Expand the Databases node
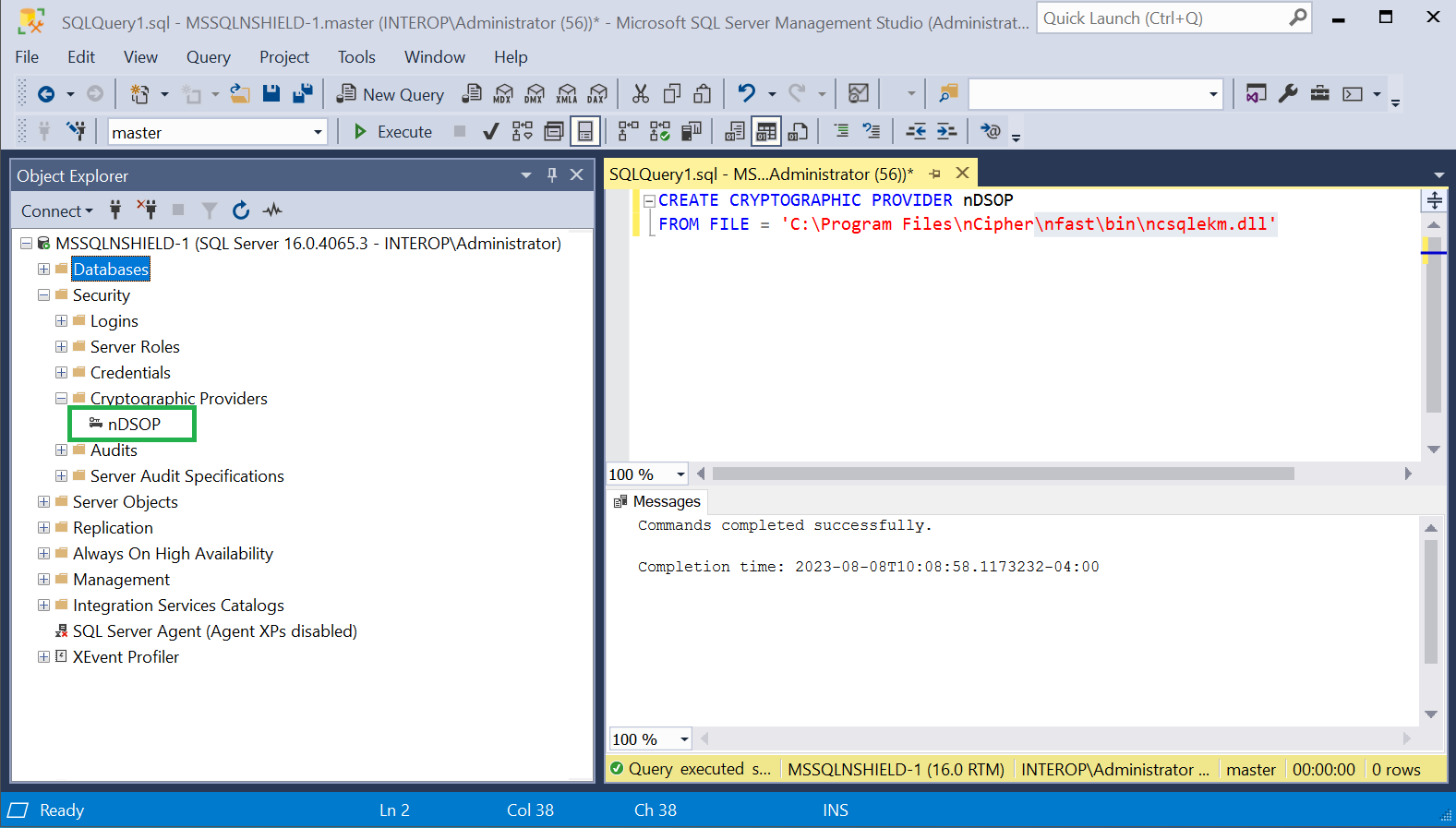This screenshot has width=1456, height=828. (x=43, y=269)
